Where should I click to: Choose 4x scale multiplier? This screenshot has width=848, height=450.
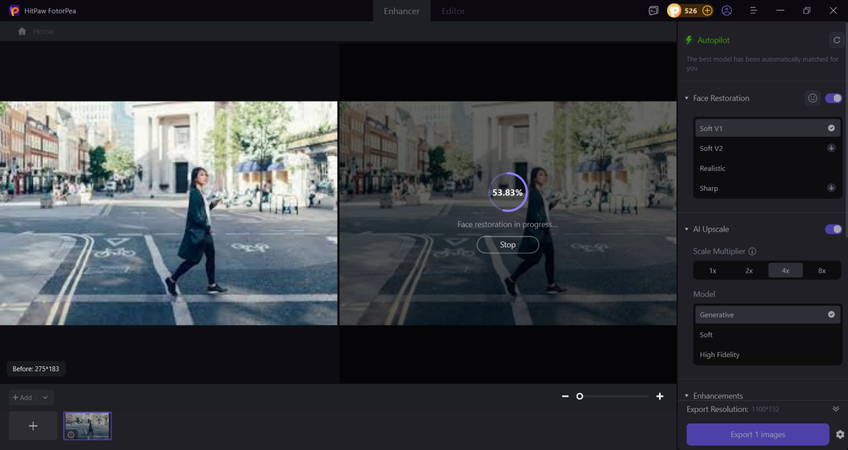785,270
